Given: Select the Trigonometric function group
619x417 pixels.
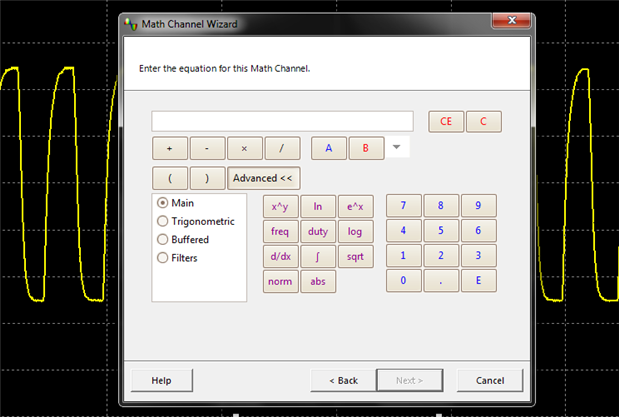Looking at the screenshot, I should coord(196,221).
